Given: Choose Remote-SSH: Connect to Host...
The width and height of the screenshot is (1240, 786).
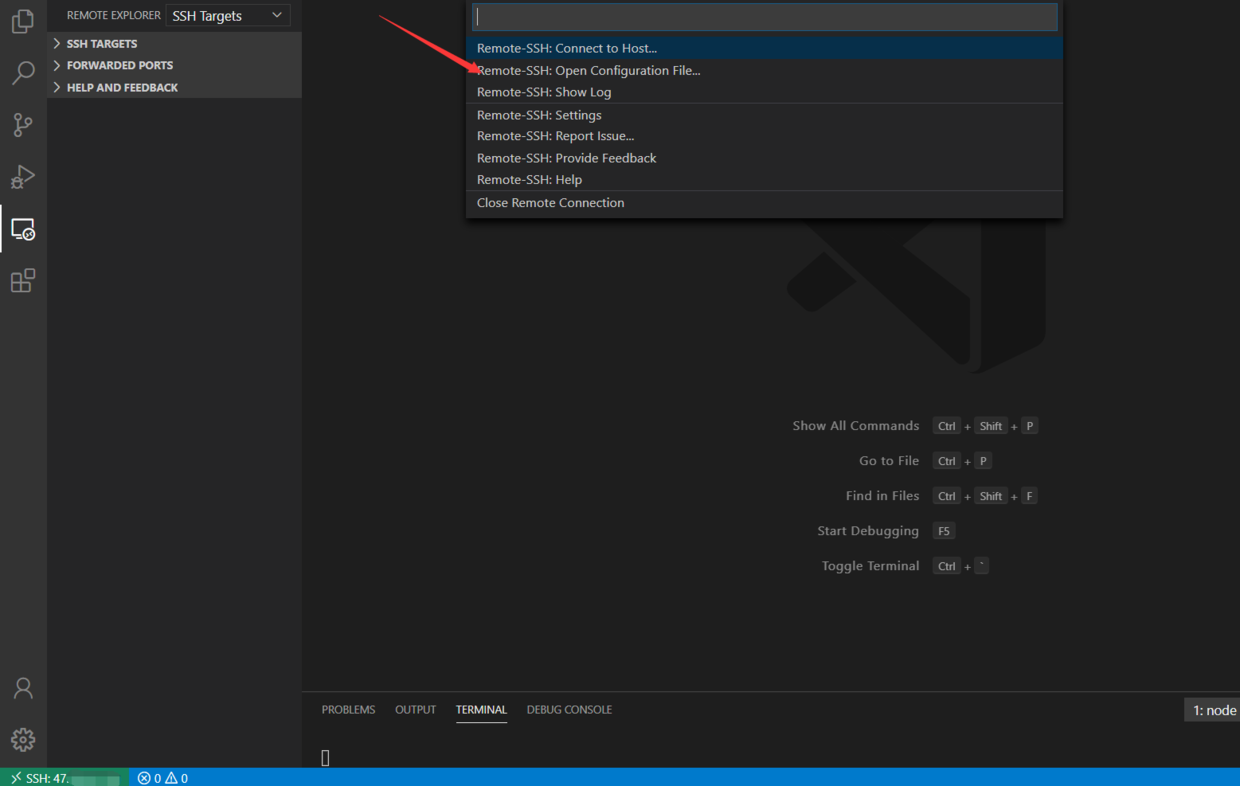Looking at the screenshot, I should tap(765, 48).
